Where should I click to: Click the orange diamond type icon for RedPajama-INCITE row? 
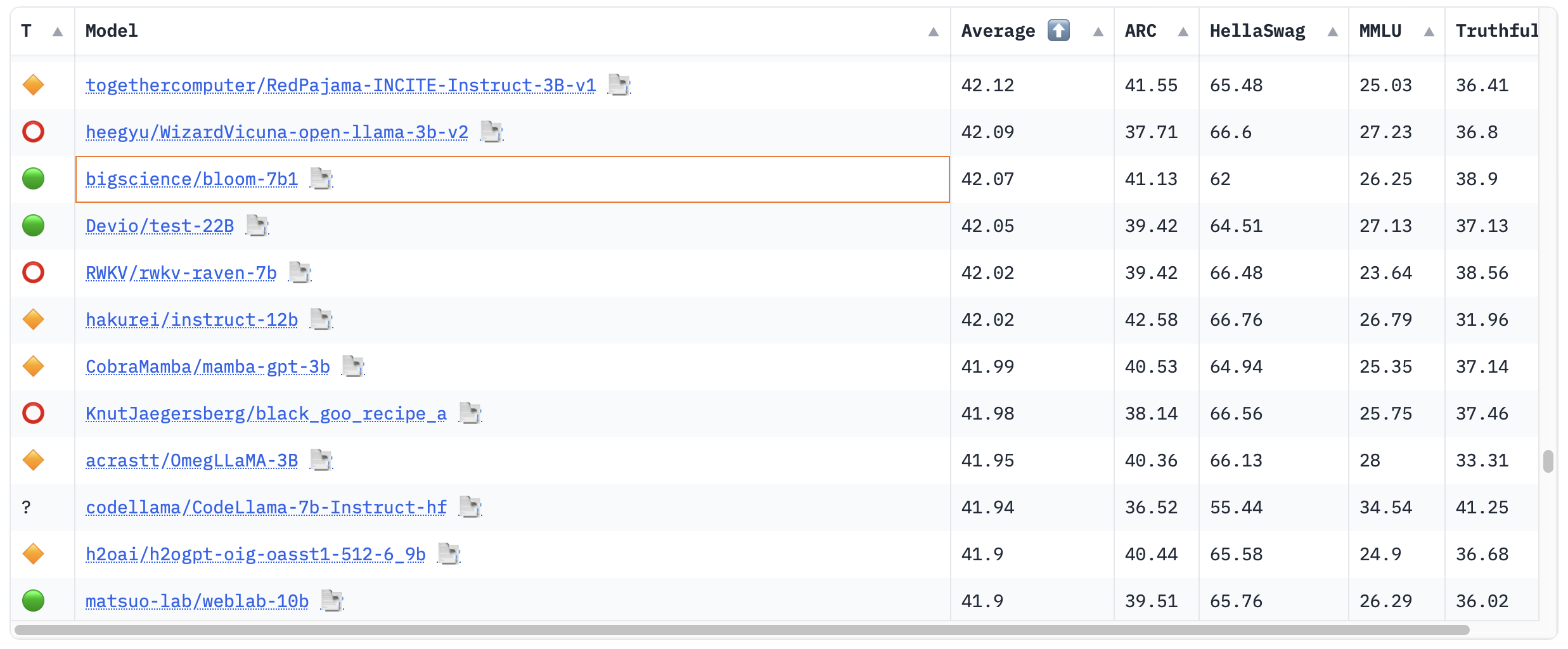point(33,85)
